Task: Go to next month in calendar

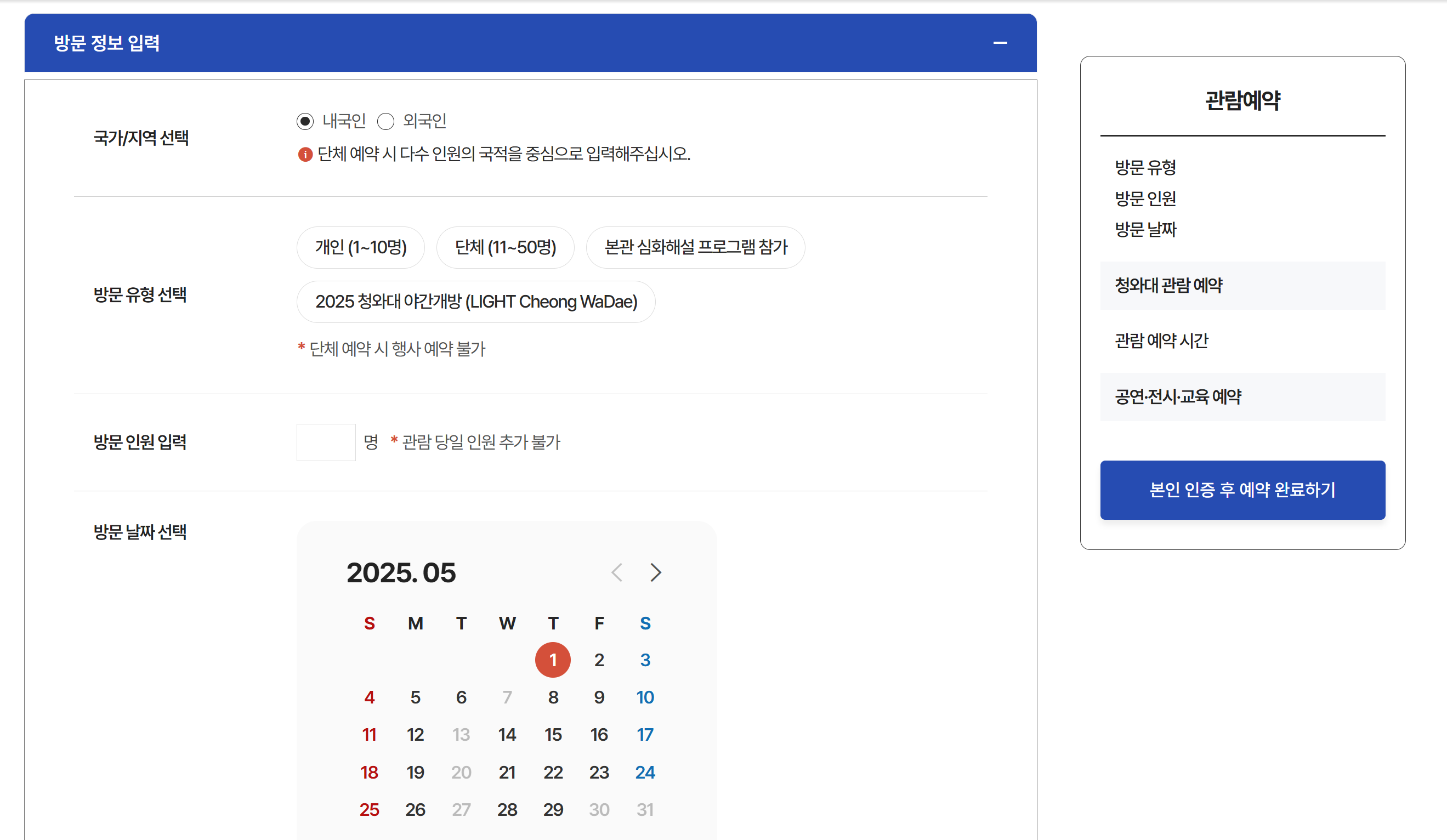Action: point(656,572)
